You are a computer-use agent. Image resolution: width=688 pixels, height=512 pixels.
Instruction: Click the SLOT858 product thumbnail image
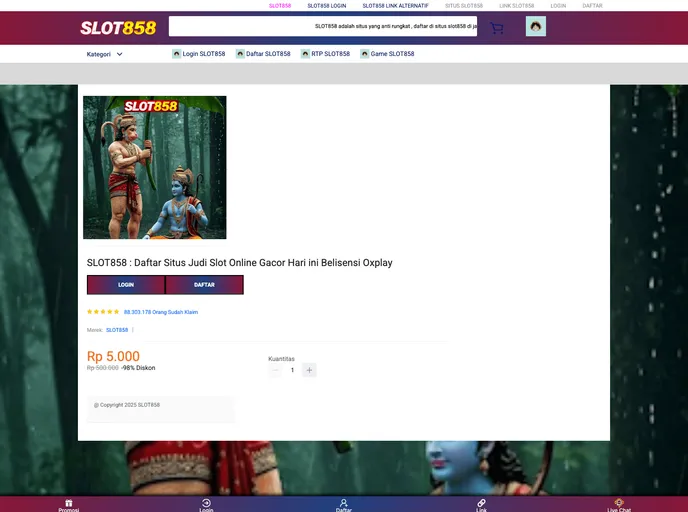155,168
